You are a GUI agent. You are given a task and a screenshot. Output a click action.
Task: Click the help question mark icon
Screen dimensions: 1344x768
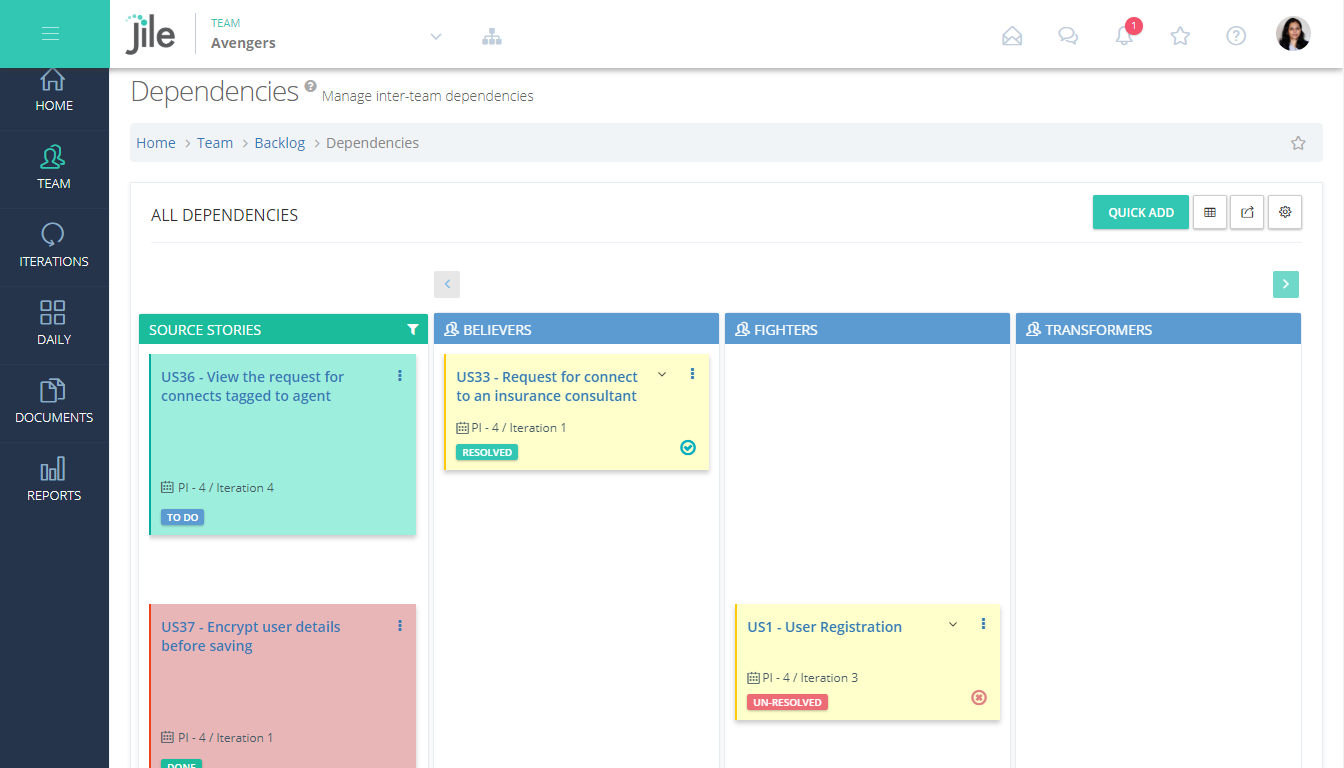[1236, 36]
